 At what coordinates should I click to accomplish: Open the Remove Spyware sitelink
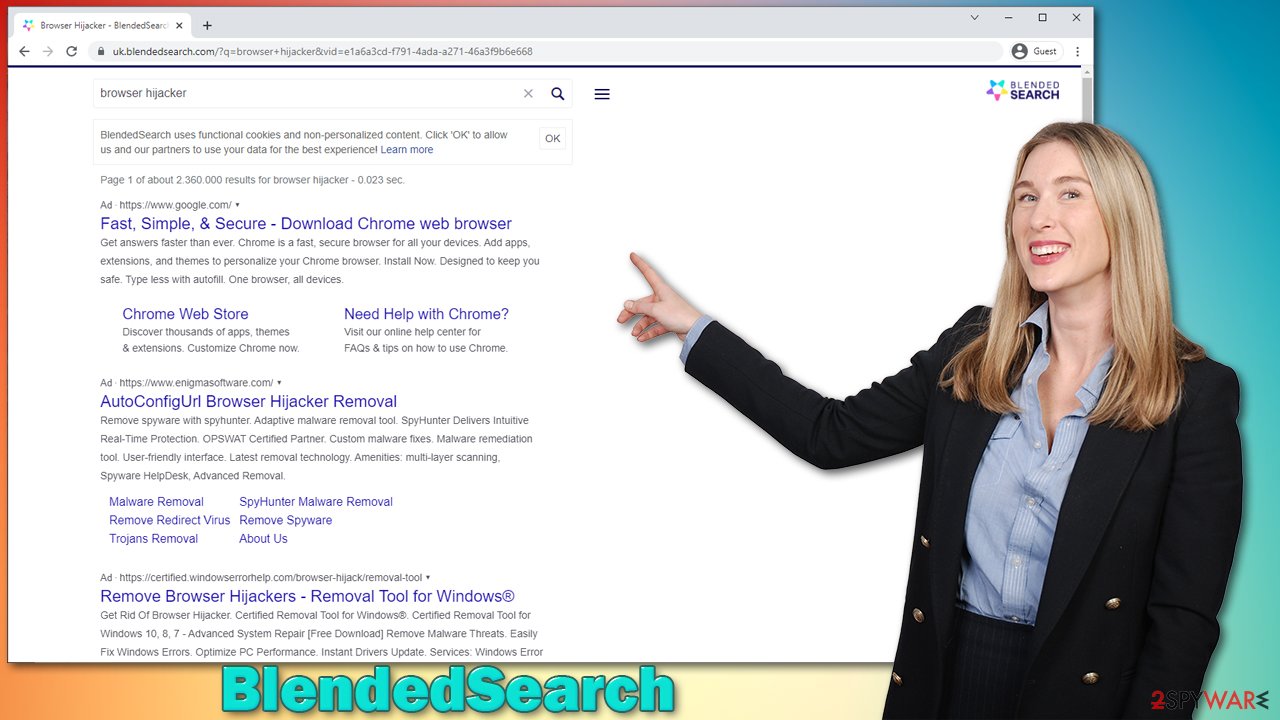[x=286, y=520]
